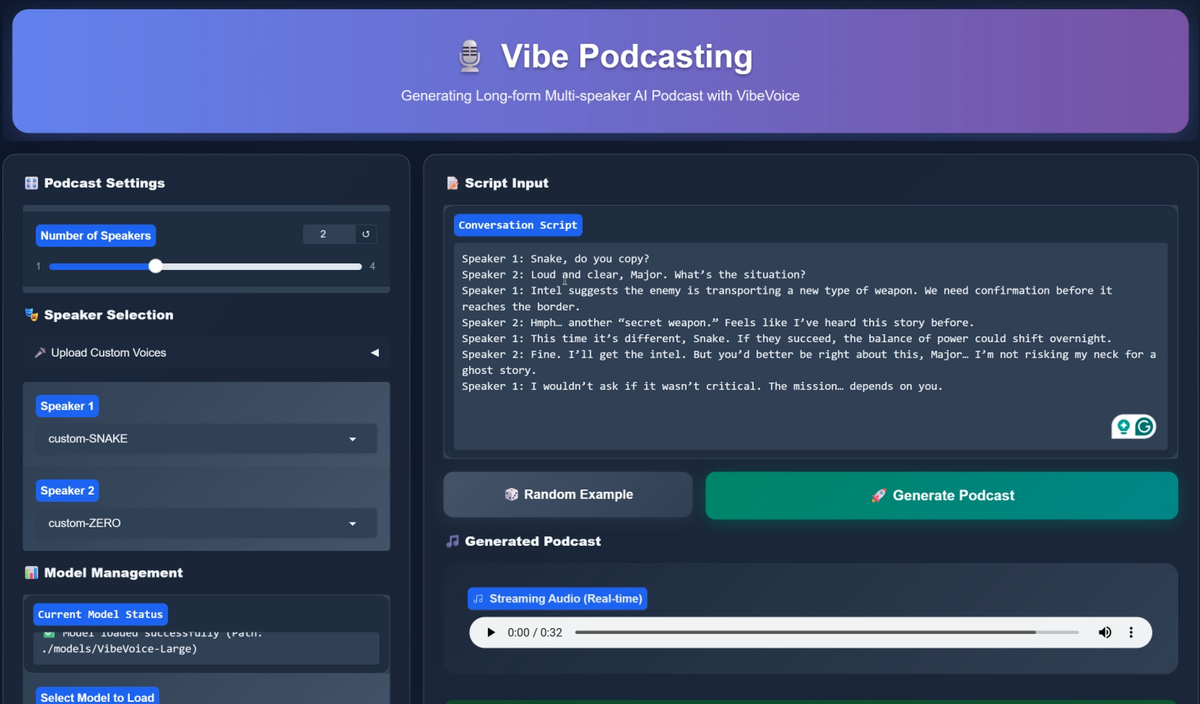Click the green Grammarly icon
The width and height of the screenshot is (1200, 704).
point(1144,427)
